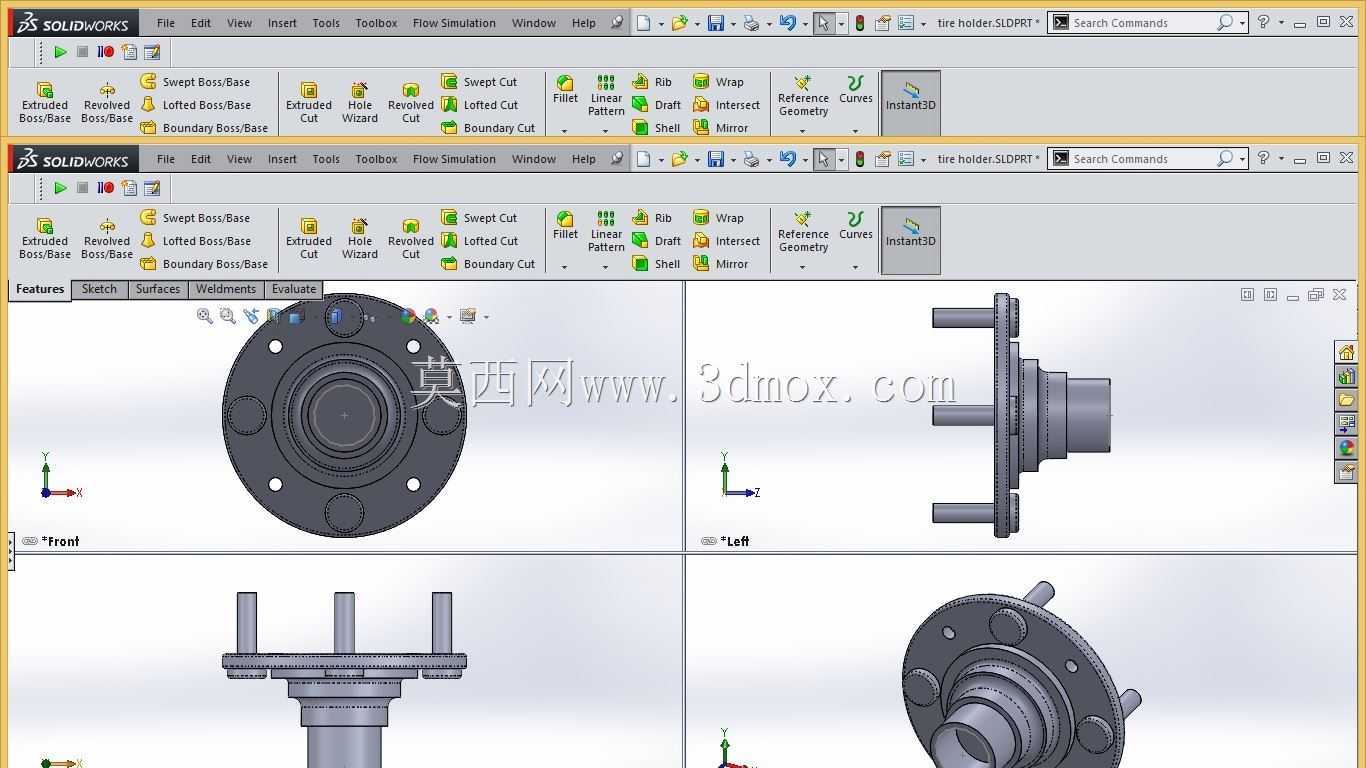Click the Search Commands field in the lower window
This screenshot has width=1366, height=768.
1148,159
